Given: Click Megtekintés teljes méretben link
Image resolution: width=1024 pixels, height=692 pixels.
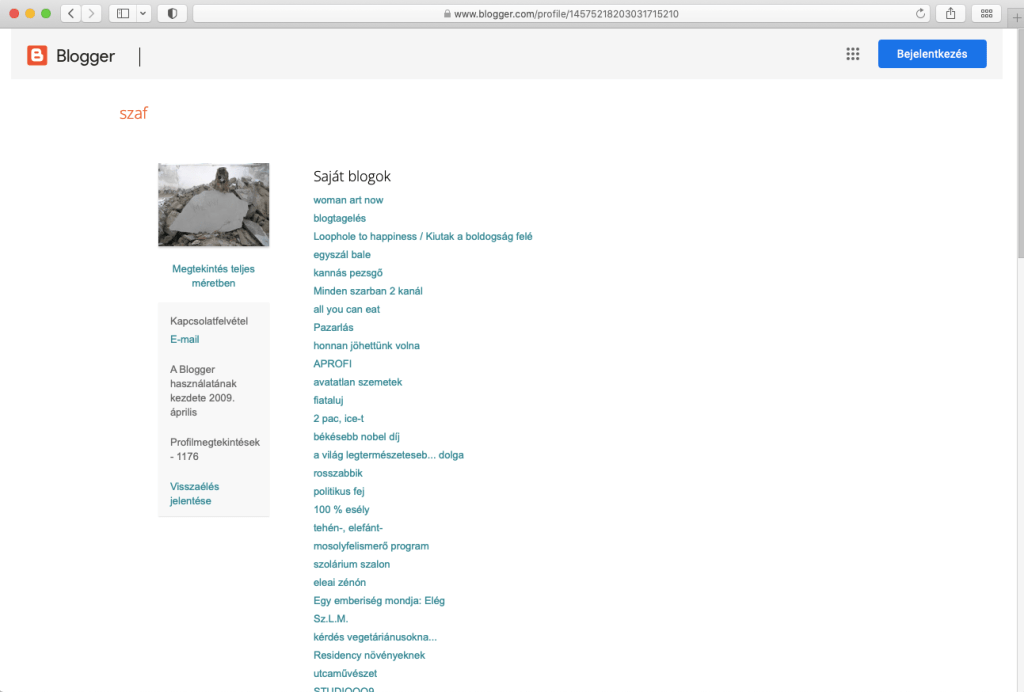Looking at the screenshot, I should point(214,275).
